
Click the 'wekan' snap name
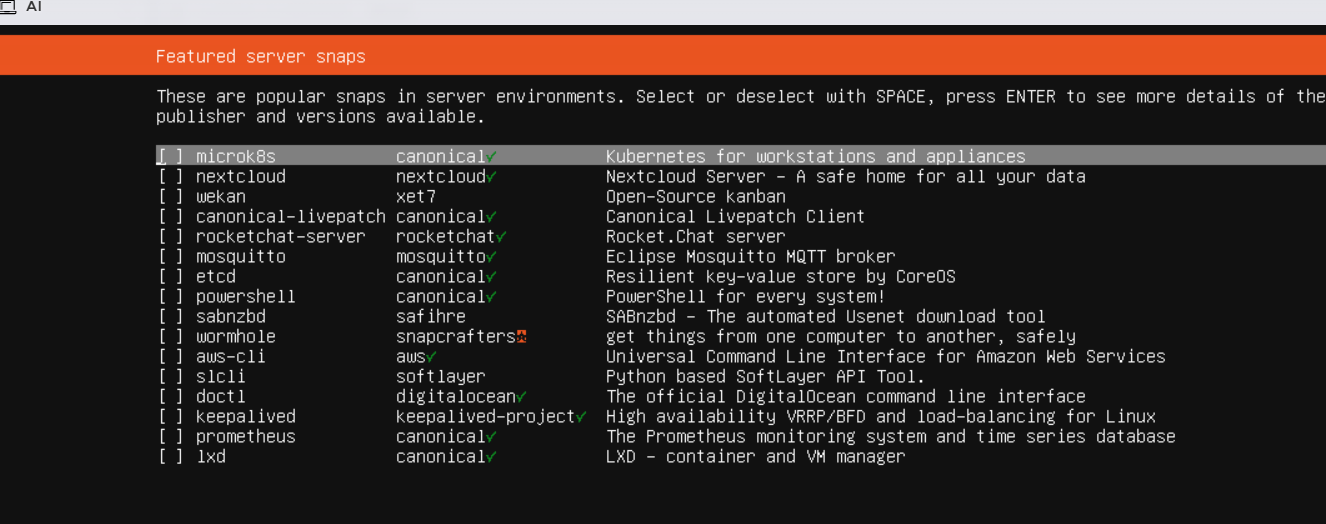pos(221,197)
